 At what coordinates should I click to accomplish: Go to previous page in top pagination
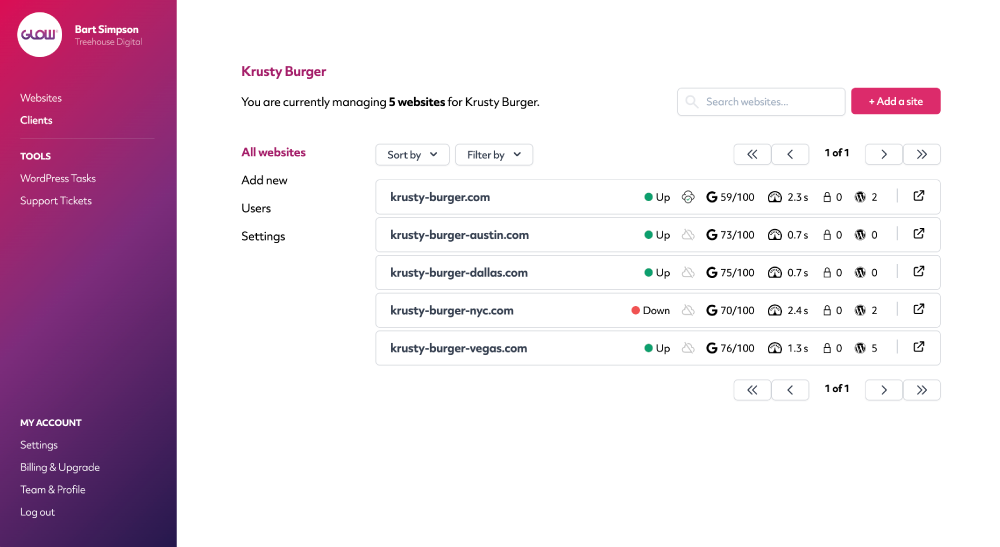click(790, 154)
